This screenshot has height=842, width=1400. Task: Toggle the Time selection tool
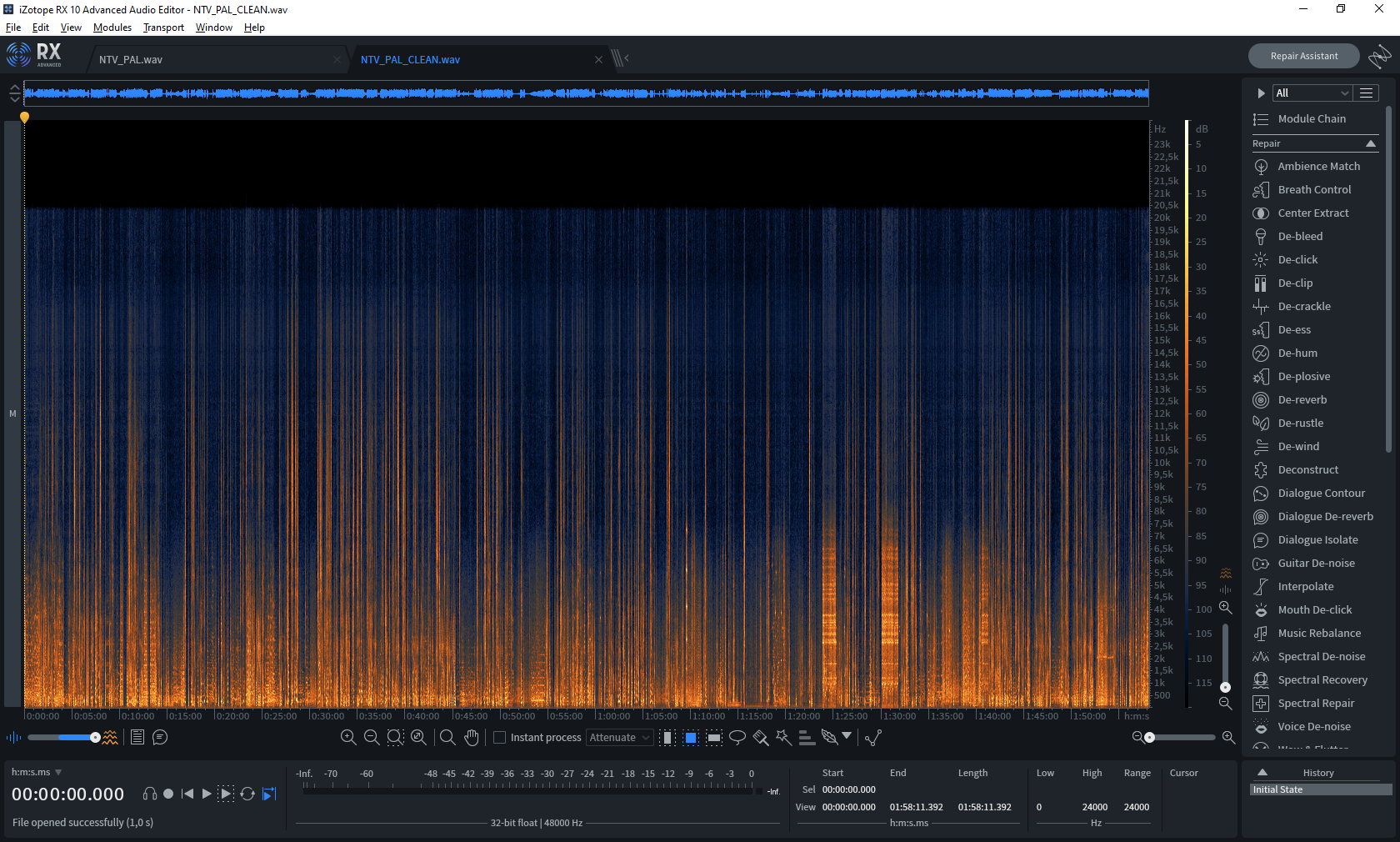point(667,738)
